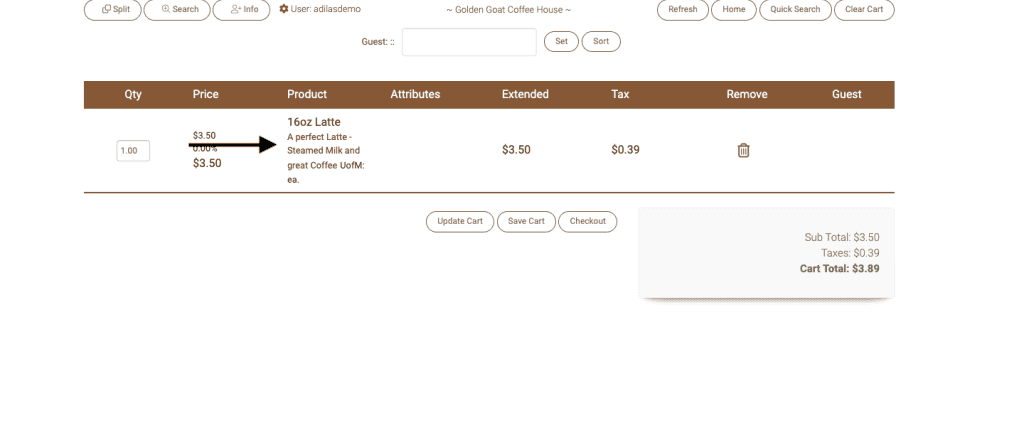The height and width of the screenshot is (435, 1024).
Task: Click the Split button
Action: [x=113, y=10]
